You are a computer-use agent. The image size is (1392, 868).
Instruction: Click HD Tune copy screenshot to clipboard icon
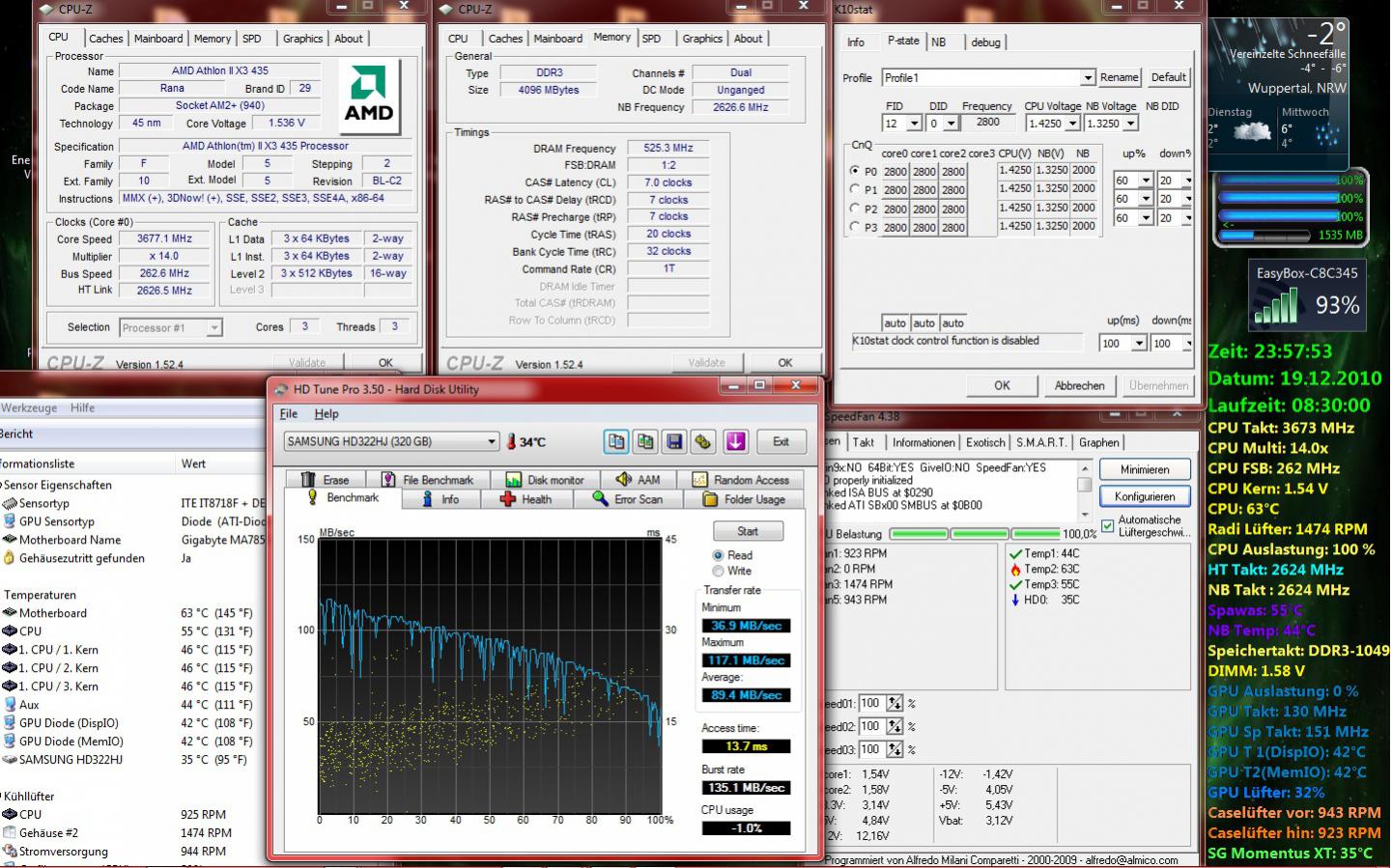click(645, 441)
